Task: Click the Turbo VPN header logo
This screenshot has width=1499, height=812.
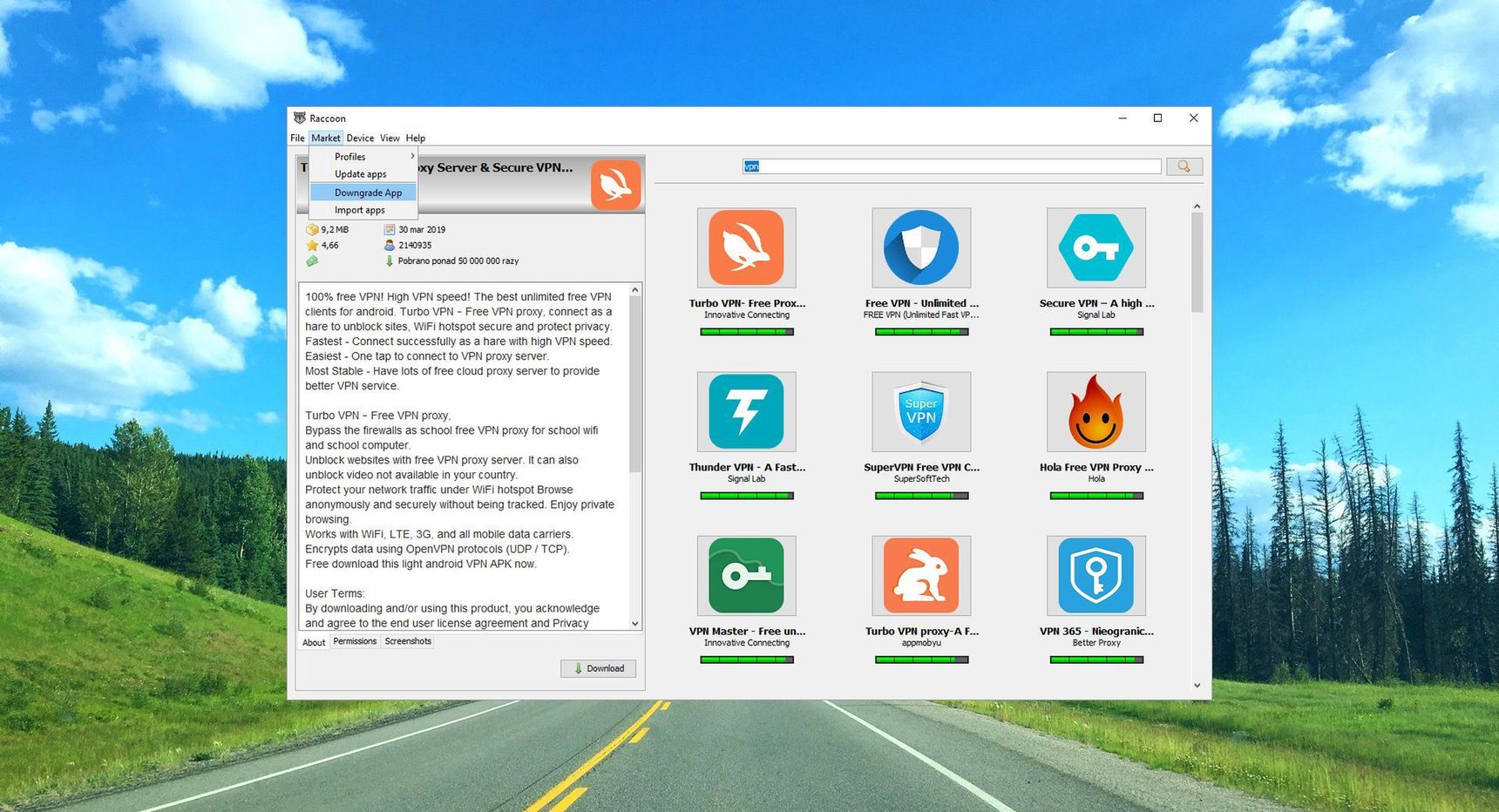Action: [615, 184]
